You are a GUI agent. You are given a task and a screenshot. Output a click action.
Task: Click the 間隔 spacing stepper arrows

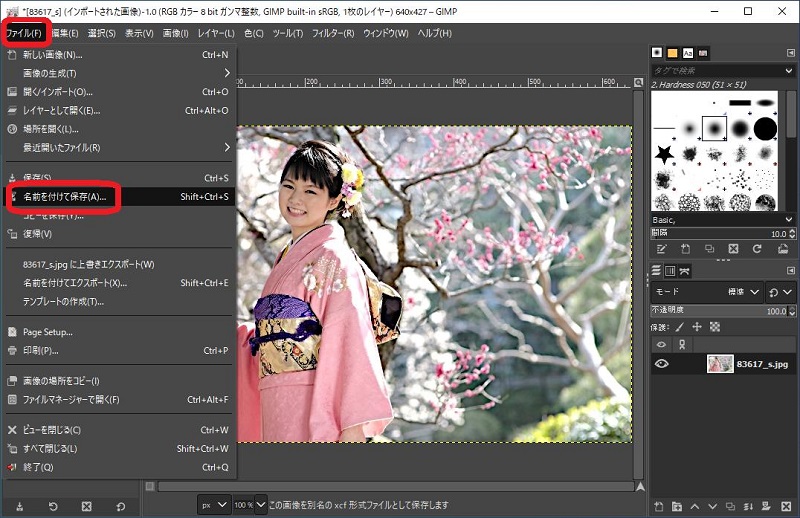tap(792, 233)
